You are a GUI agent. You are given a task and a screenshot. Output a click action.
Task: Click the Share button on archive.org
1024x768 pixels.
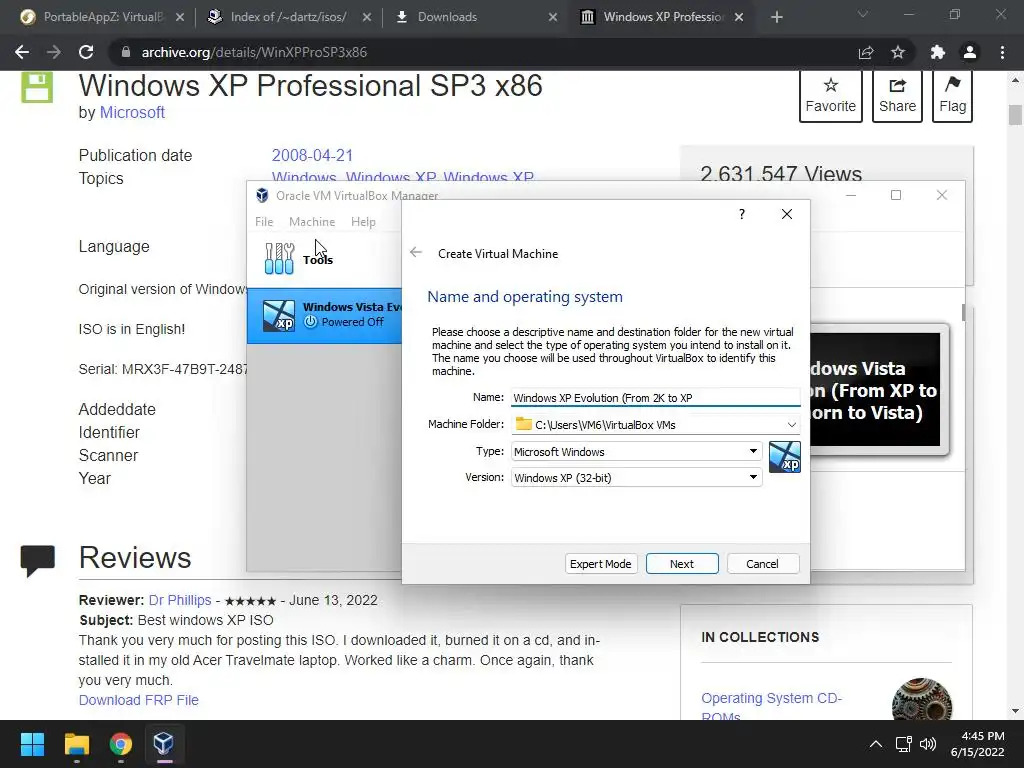(897, 96)
